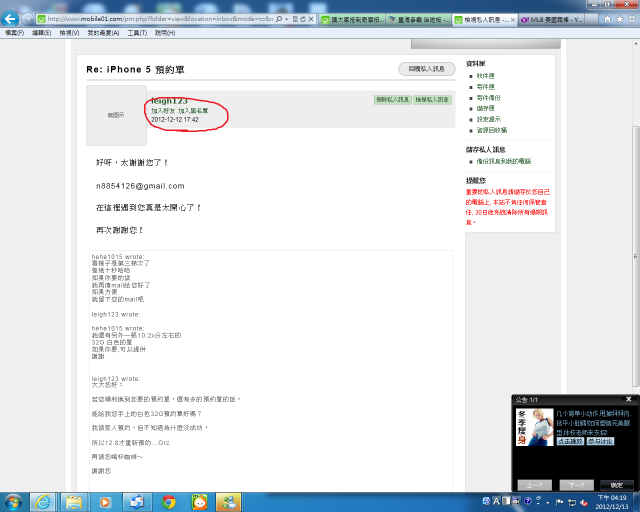640x512 pixels.
Task: Open Windows Start orb
Action: [x=13, y=502]
